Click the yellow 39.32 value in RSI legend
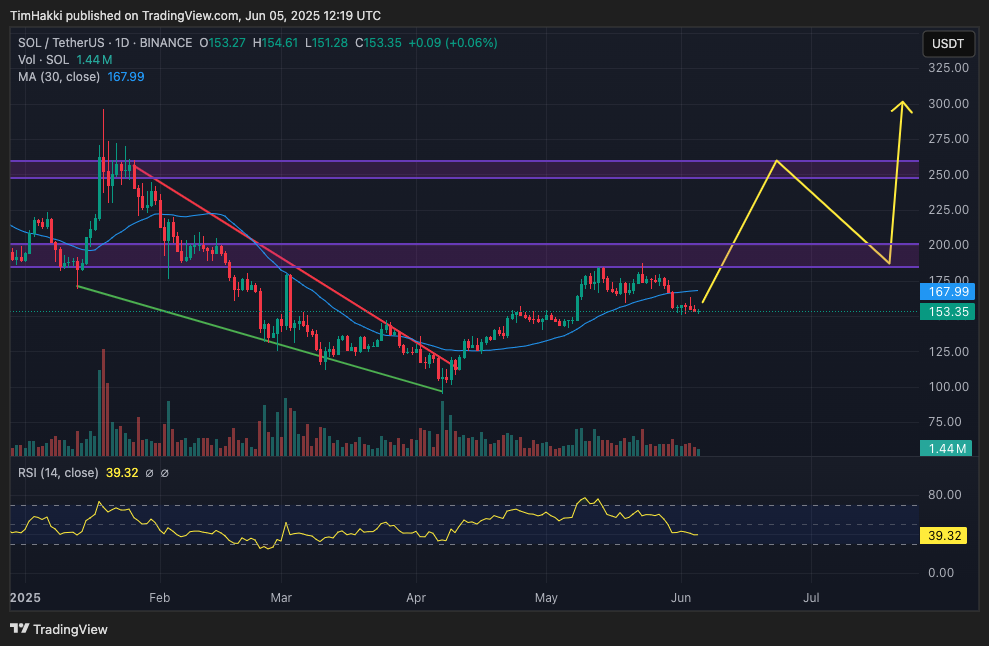The image size is (989, 646). tap(122, 473)
